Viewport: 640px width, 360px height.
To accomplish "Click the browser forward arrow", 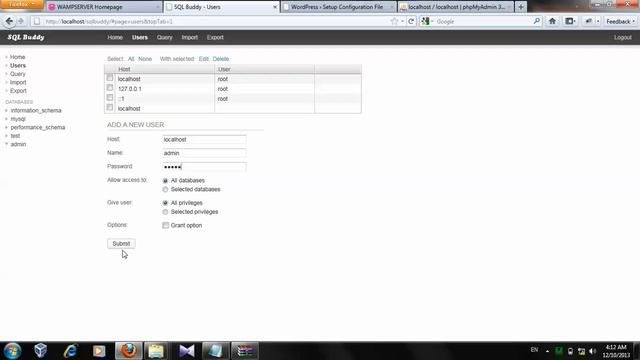I will [21, 21].
